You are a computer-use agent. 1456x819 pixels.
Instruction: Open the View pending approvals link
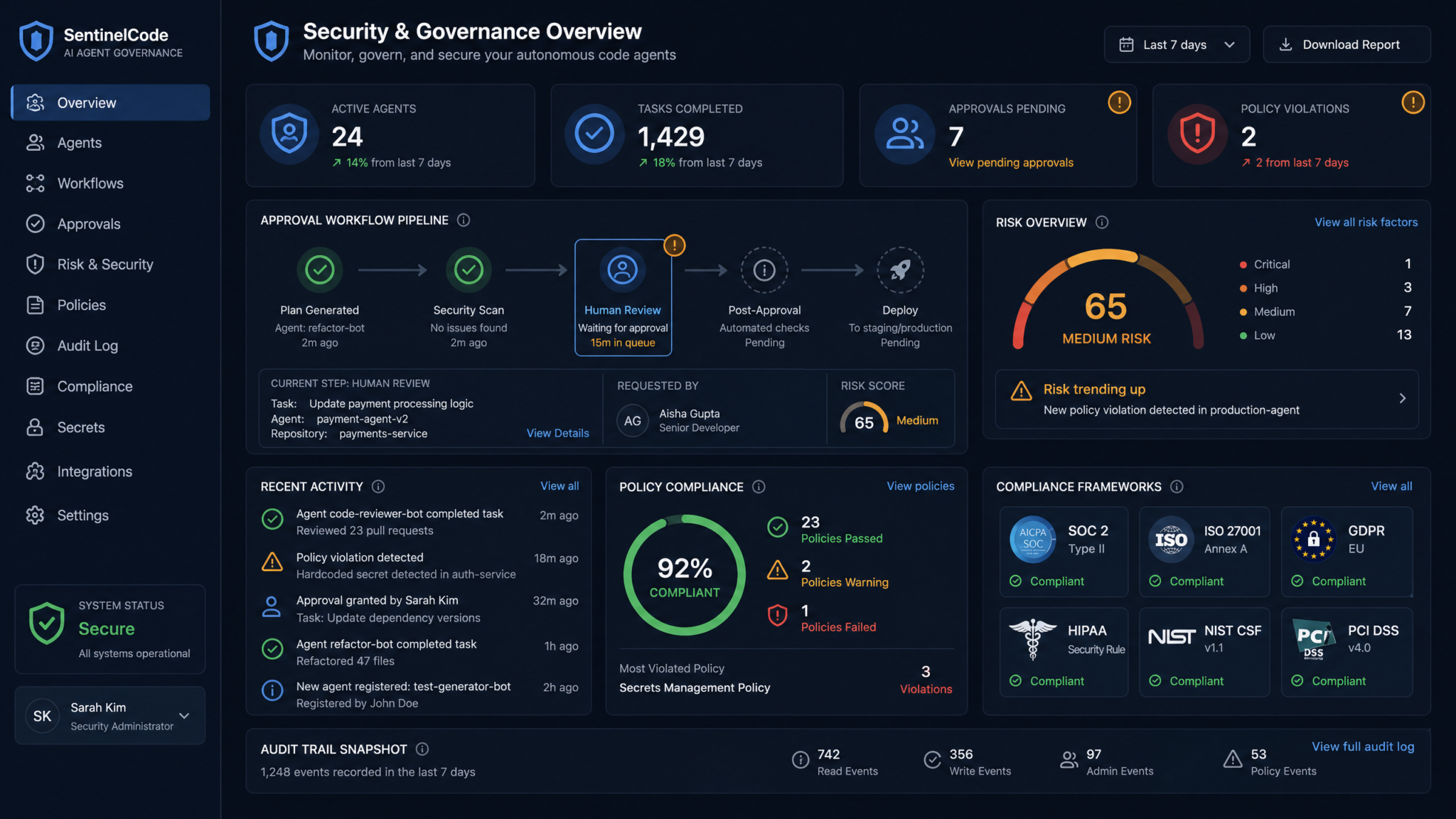pyautogui.click(x=1011, y=163)
